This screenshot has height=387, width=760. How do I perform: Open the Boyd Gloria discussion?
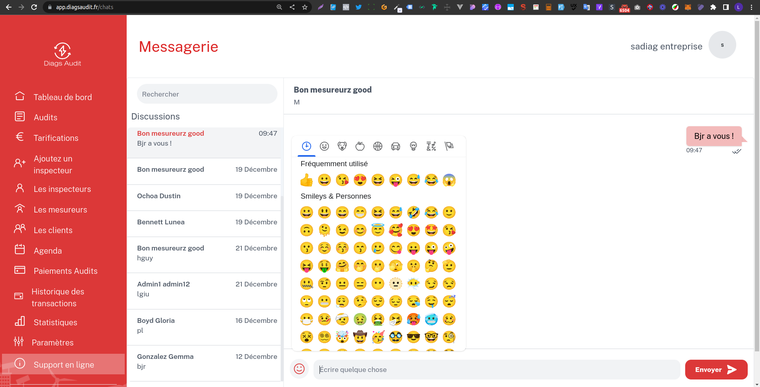click(205, 327)
